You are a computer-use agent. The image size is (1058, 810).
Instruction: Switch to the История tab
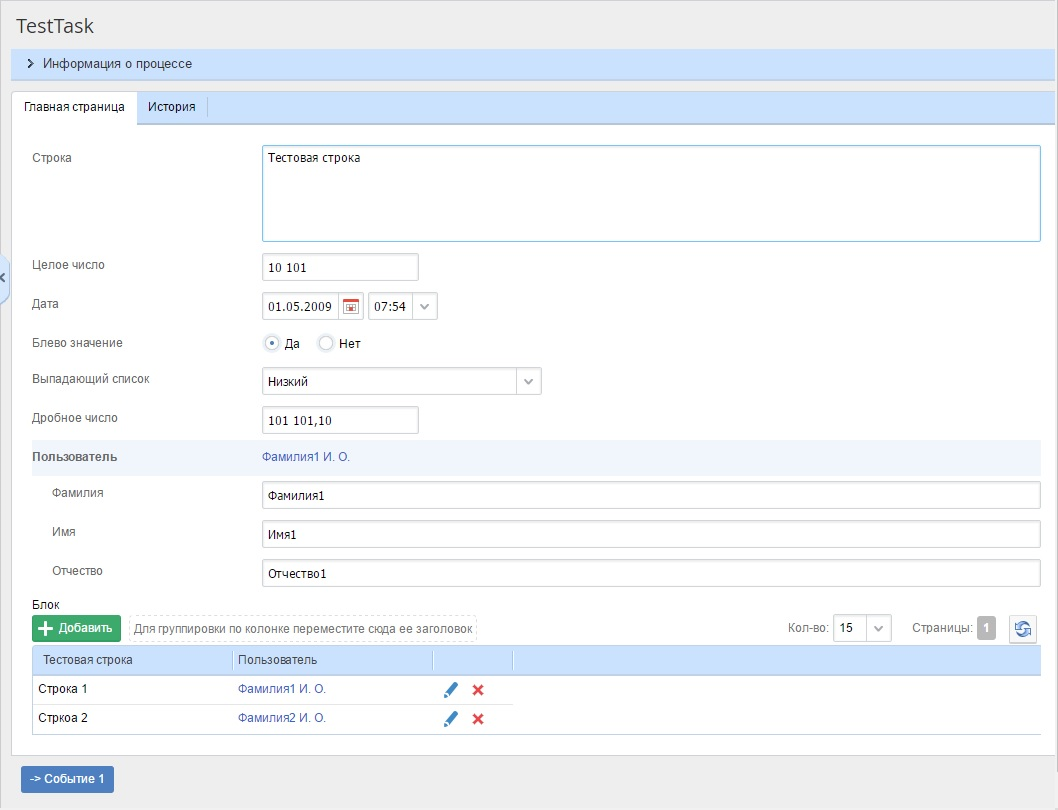[x=172, y=107]
